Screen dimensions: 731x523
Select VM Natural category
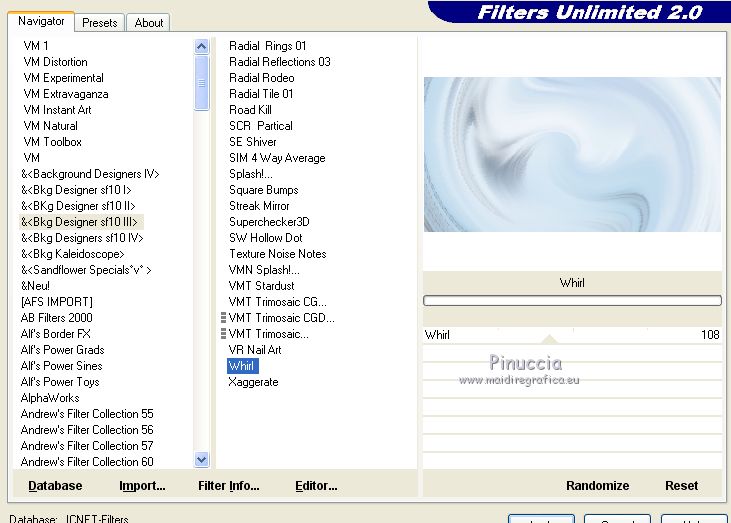50,126
